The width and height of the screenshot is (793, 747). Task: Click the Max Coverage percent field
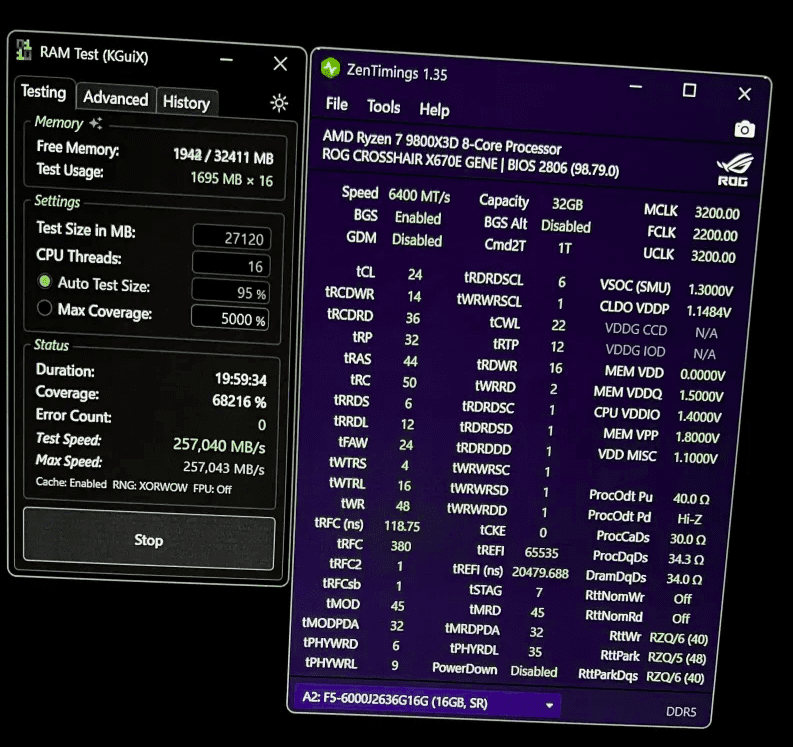(x=230, y=318)
